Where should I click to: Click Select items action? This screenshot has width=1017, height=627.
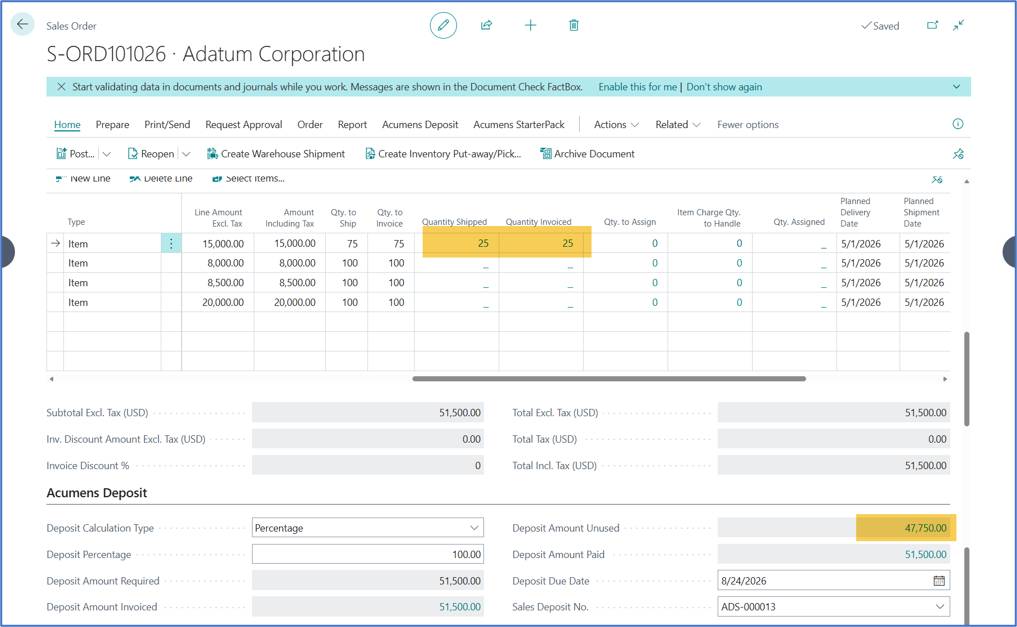tap(248, 178)
